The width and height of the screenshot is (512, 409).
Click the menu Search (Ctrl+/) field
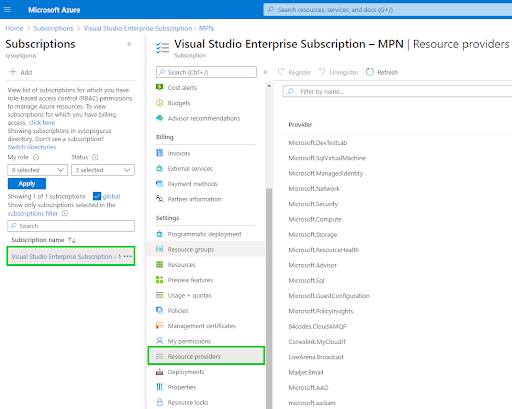(206, 72)
